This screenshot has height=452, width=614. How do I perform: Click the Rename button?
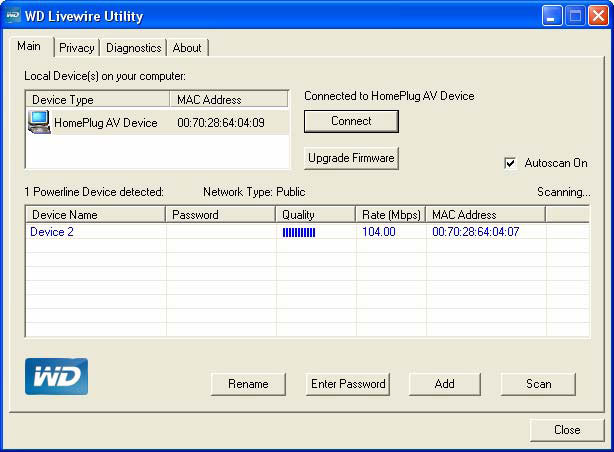(x=248, y=384)
